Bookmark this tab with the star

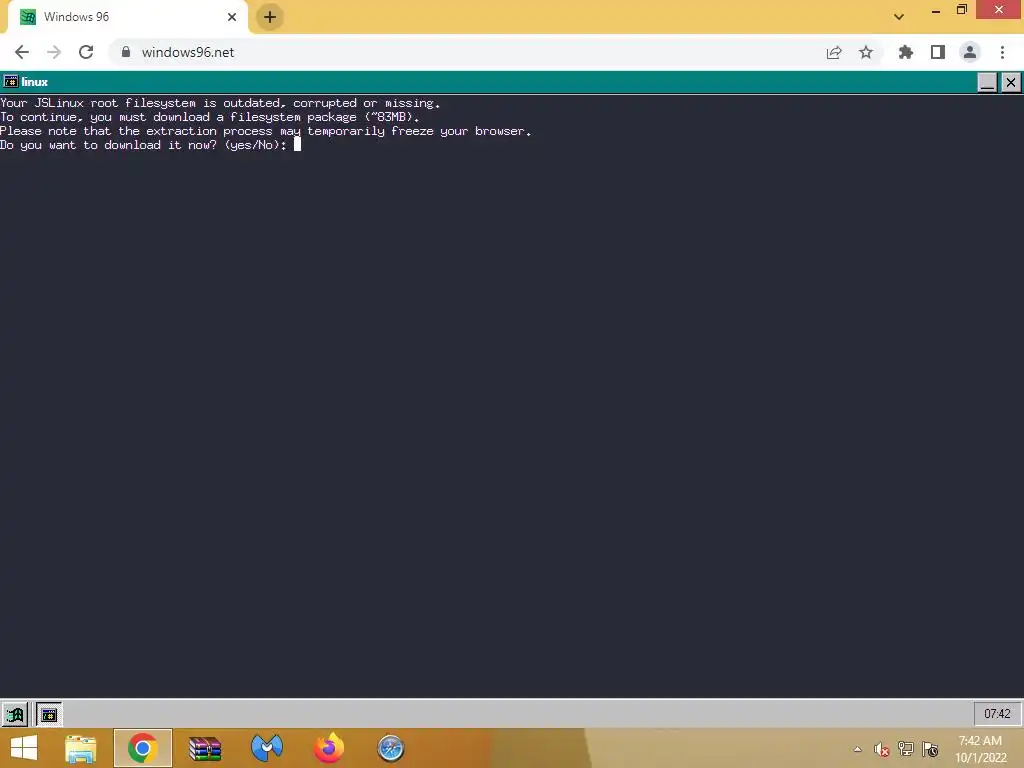coord(866,52)
